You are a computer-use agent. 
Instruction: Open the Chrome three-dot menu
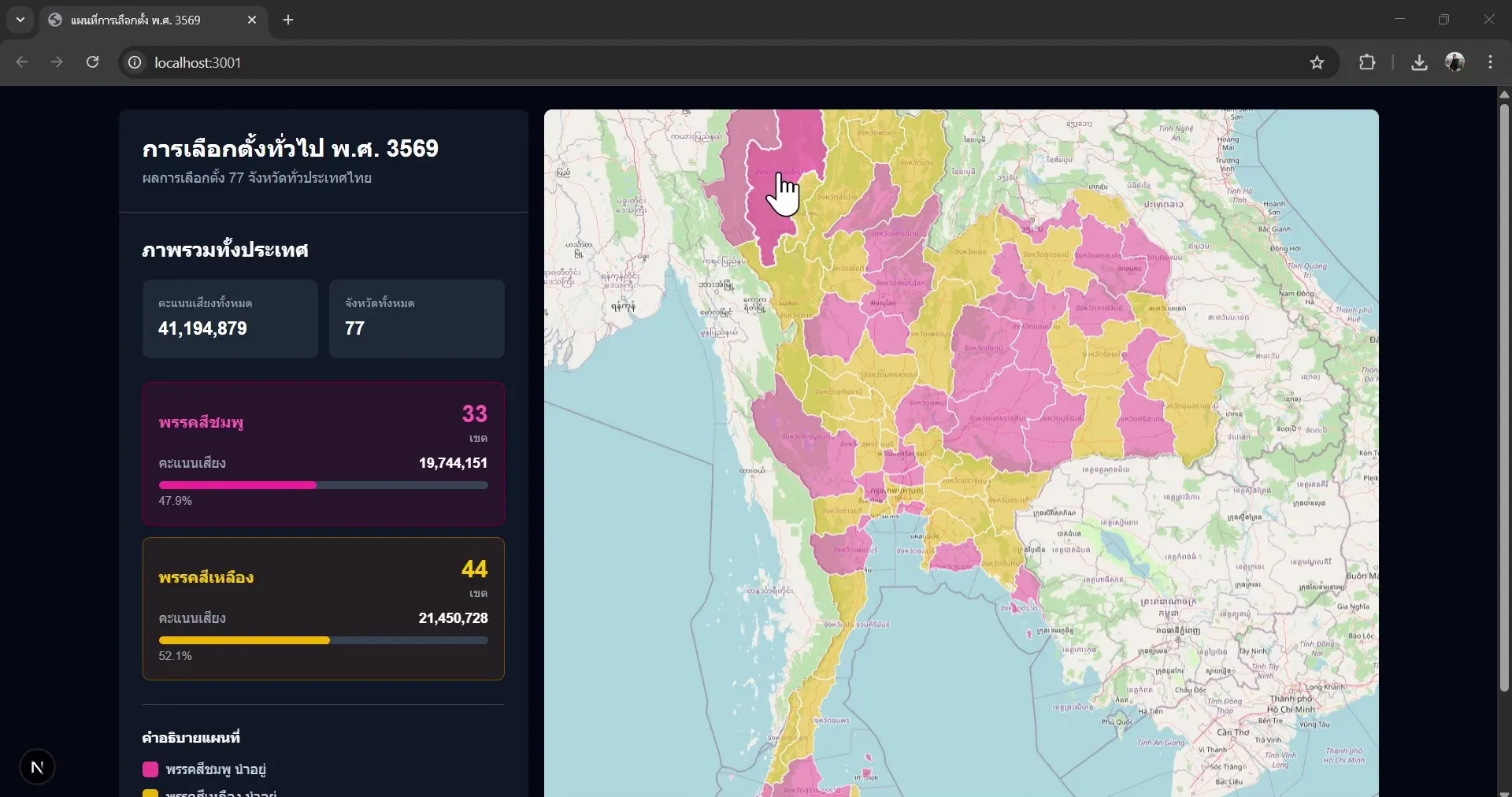click(1490, 62)
